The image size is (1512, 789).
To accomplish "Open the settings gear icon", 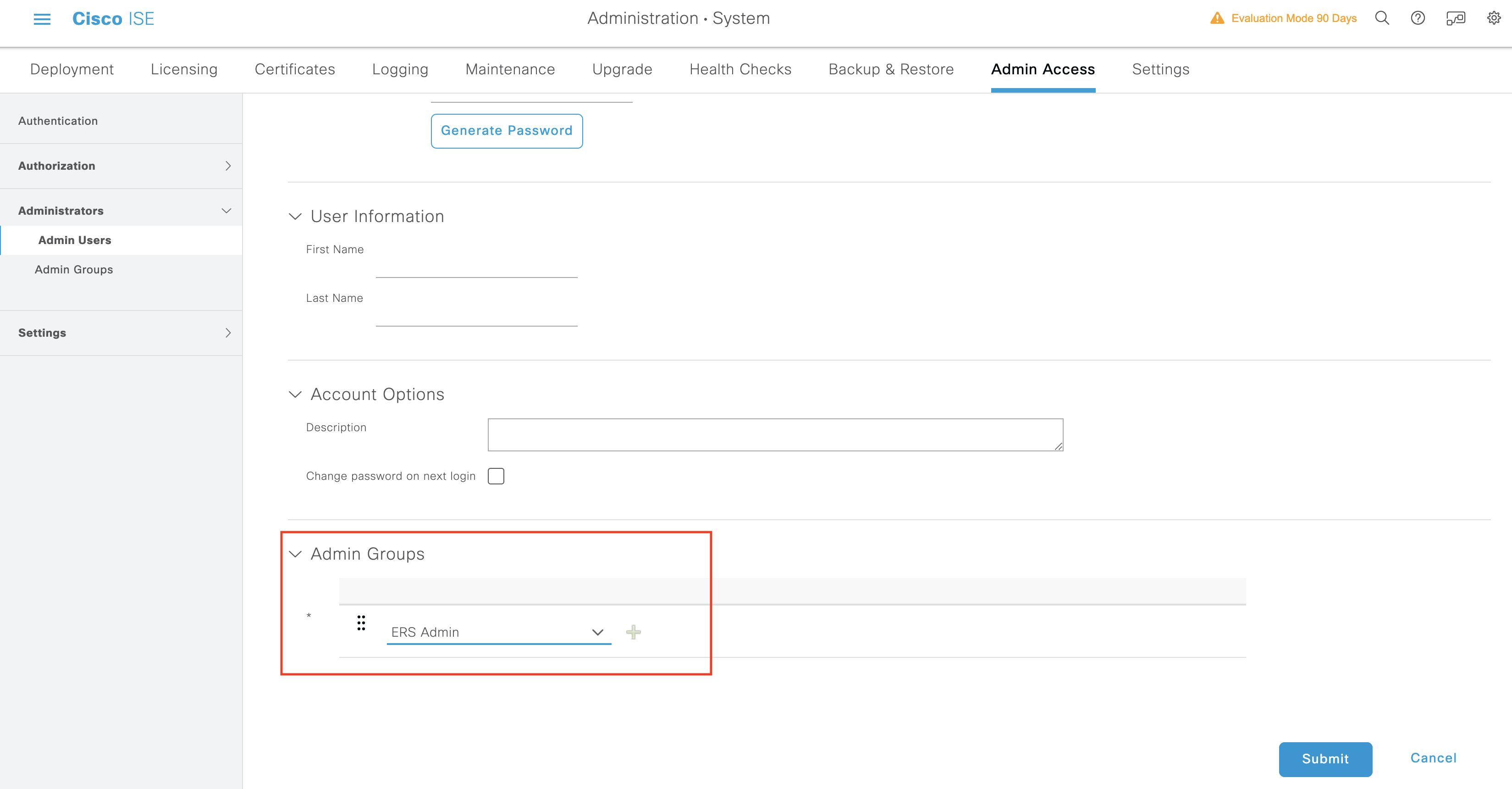I will click(1494, 18).
